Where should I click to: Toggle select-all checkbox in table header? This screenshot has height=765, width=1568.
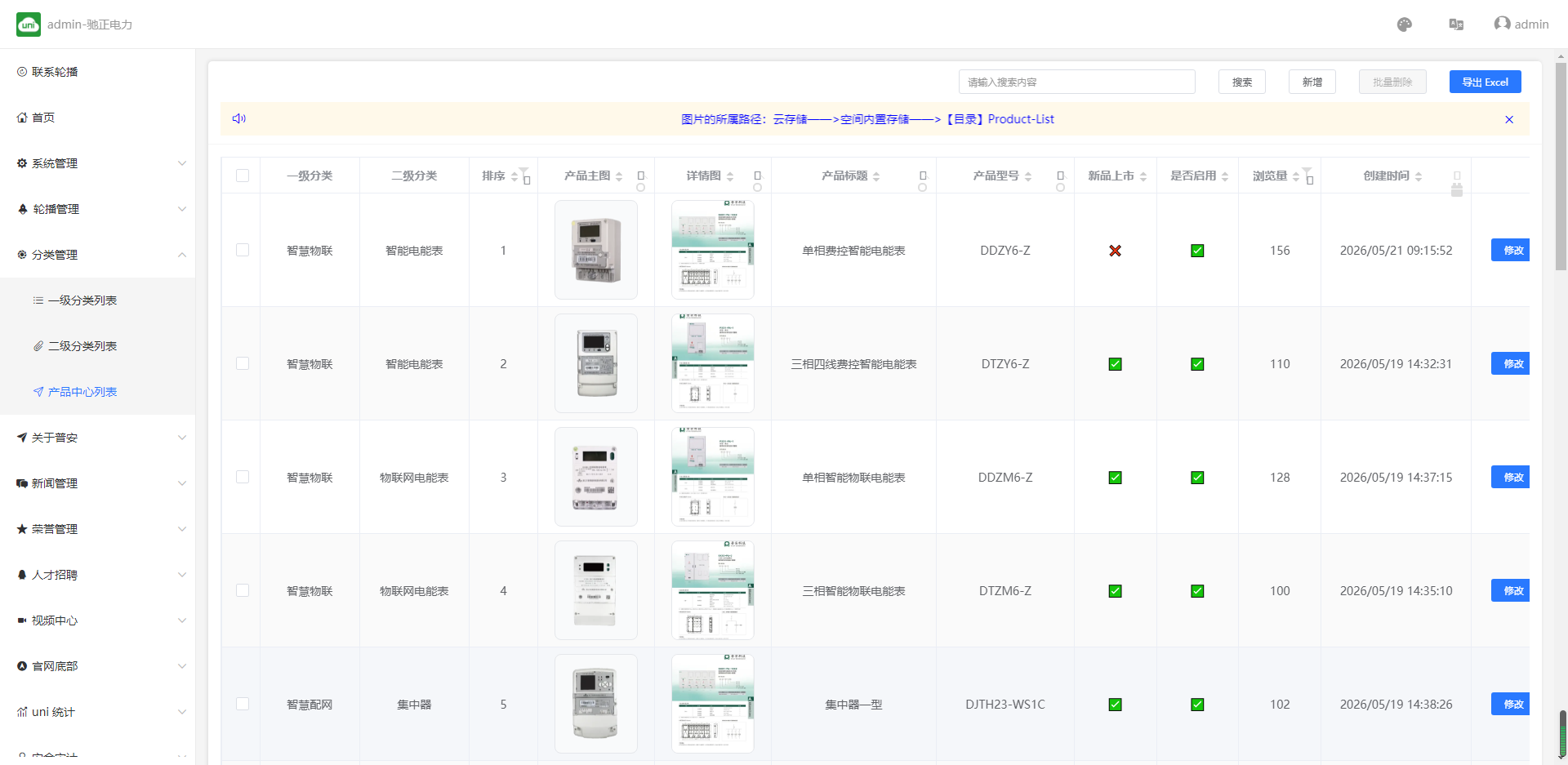point(243,176)
